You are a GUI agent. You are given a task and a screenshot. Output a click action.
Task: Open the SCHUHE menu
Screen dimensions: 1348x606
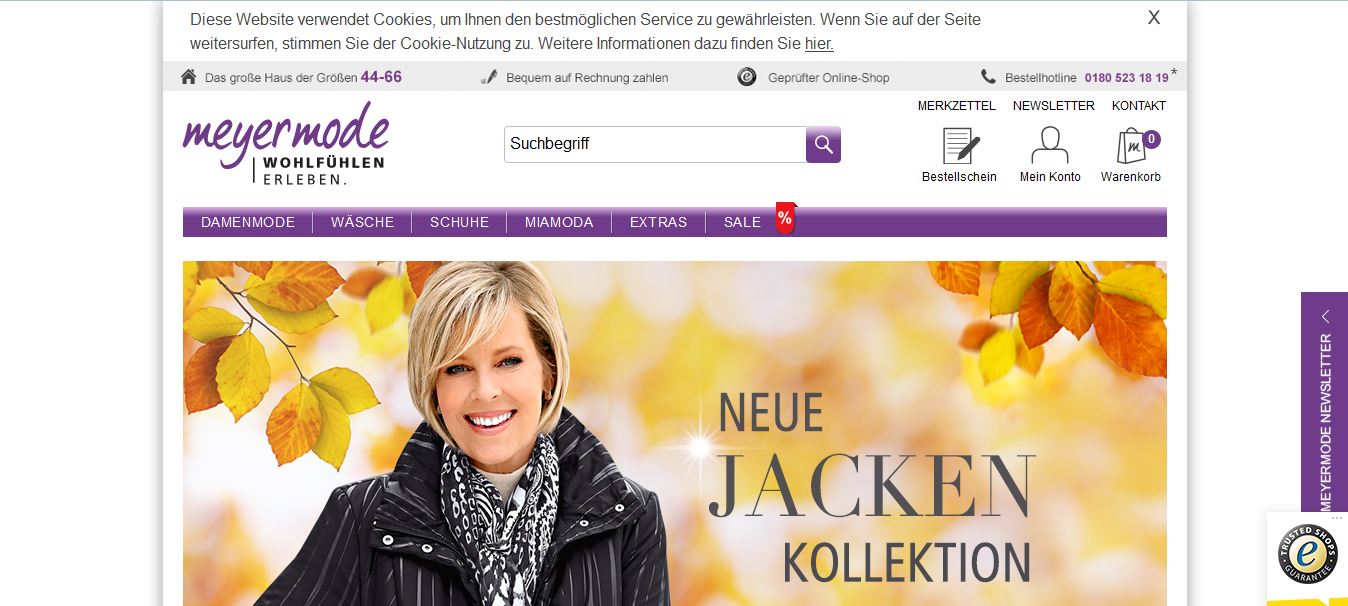pyautogui.click(x=459, y=222)
